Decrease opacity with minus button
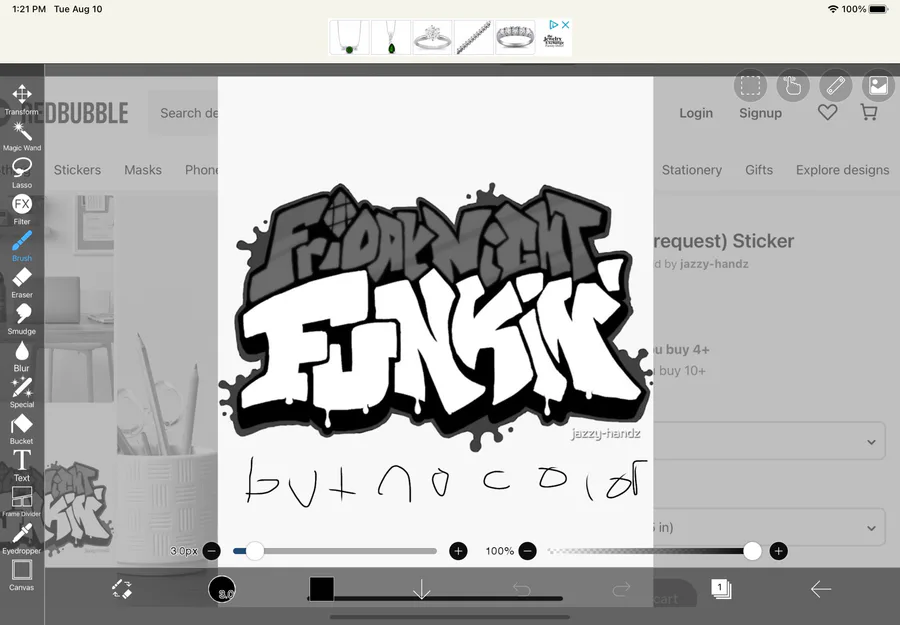900x625 pixels. [x=527, y=551]
